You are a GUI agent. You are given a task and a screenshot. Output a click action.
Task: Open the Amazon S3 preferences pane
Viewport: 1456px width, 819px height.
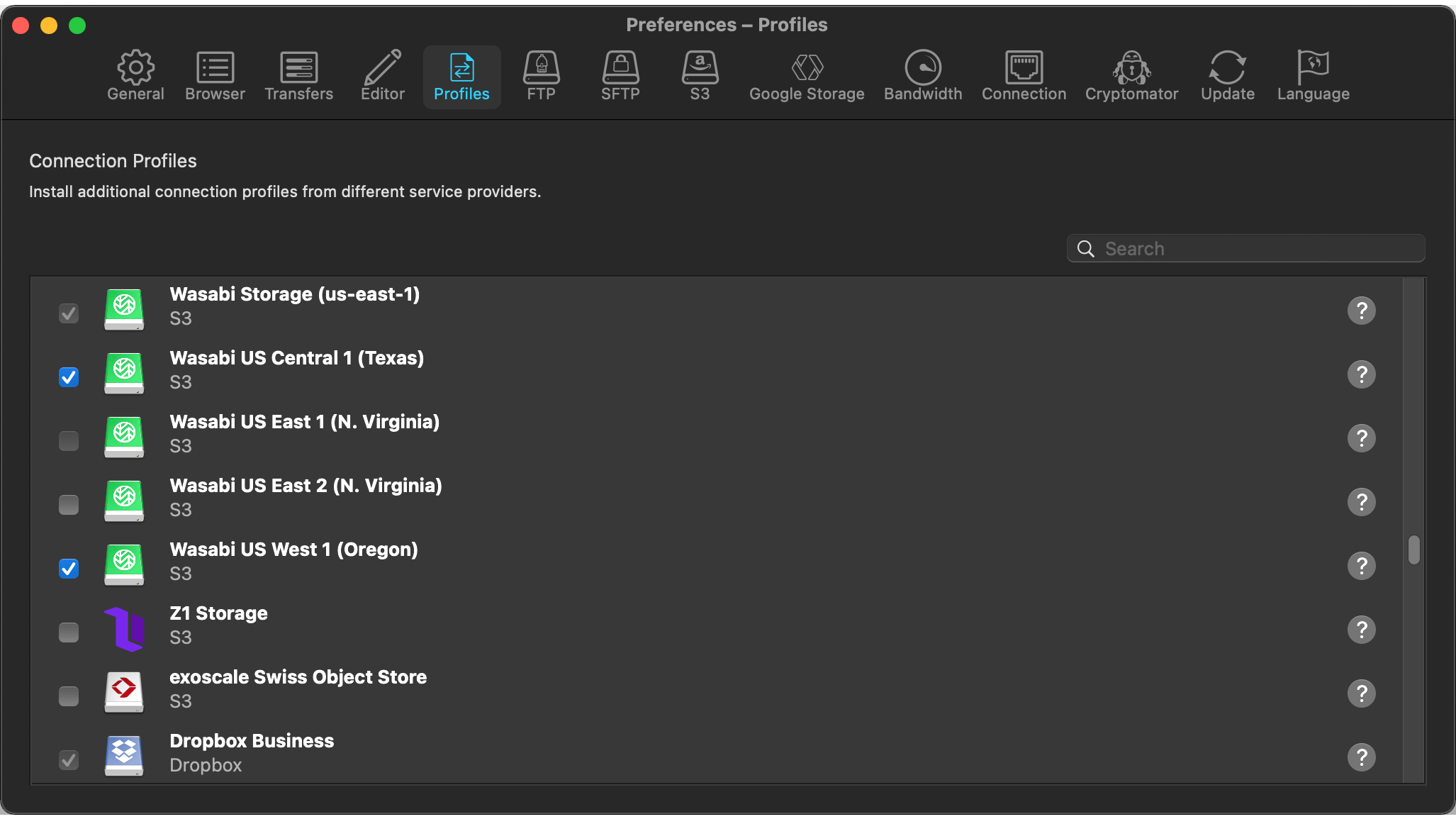click(700, 77)
